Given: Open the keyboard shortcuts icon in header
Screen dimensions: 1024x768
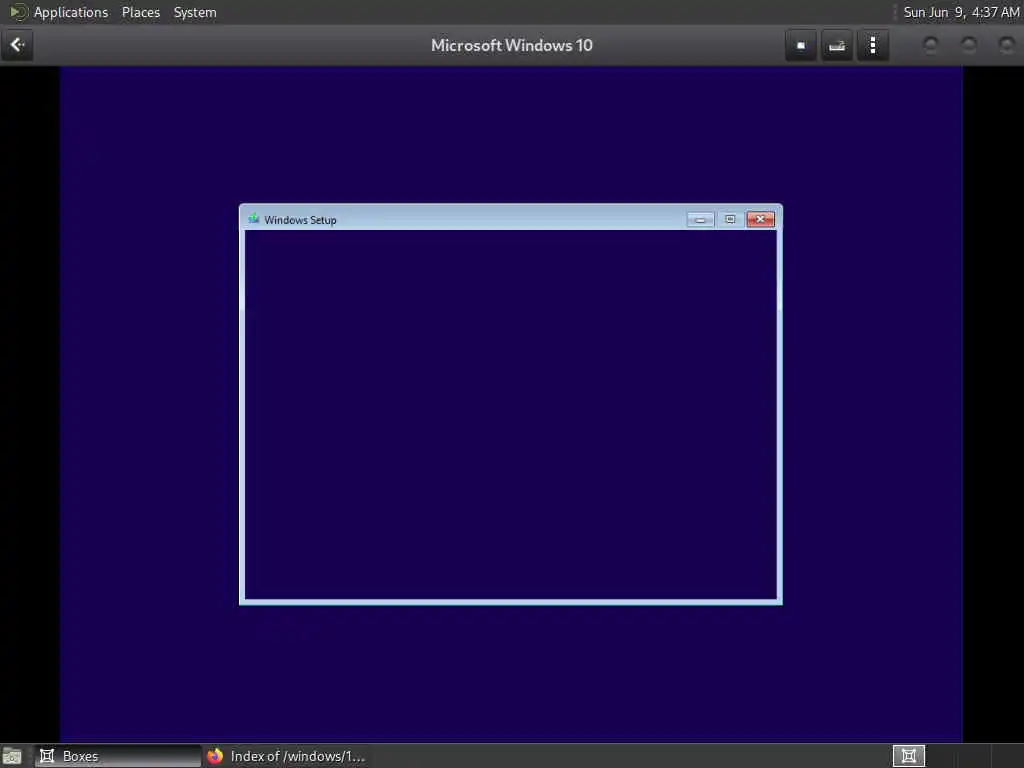Looking at the screenshot, I should click(837, 45).
